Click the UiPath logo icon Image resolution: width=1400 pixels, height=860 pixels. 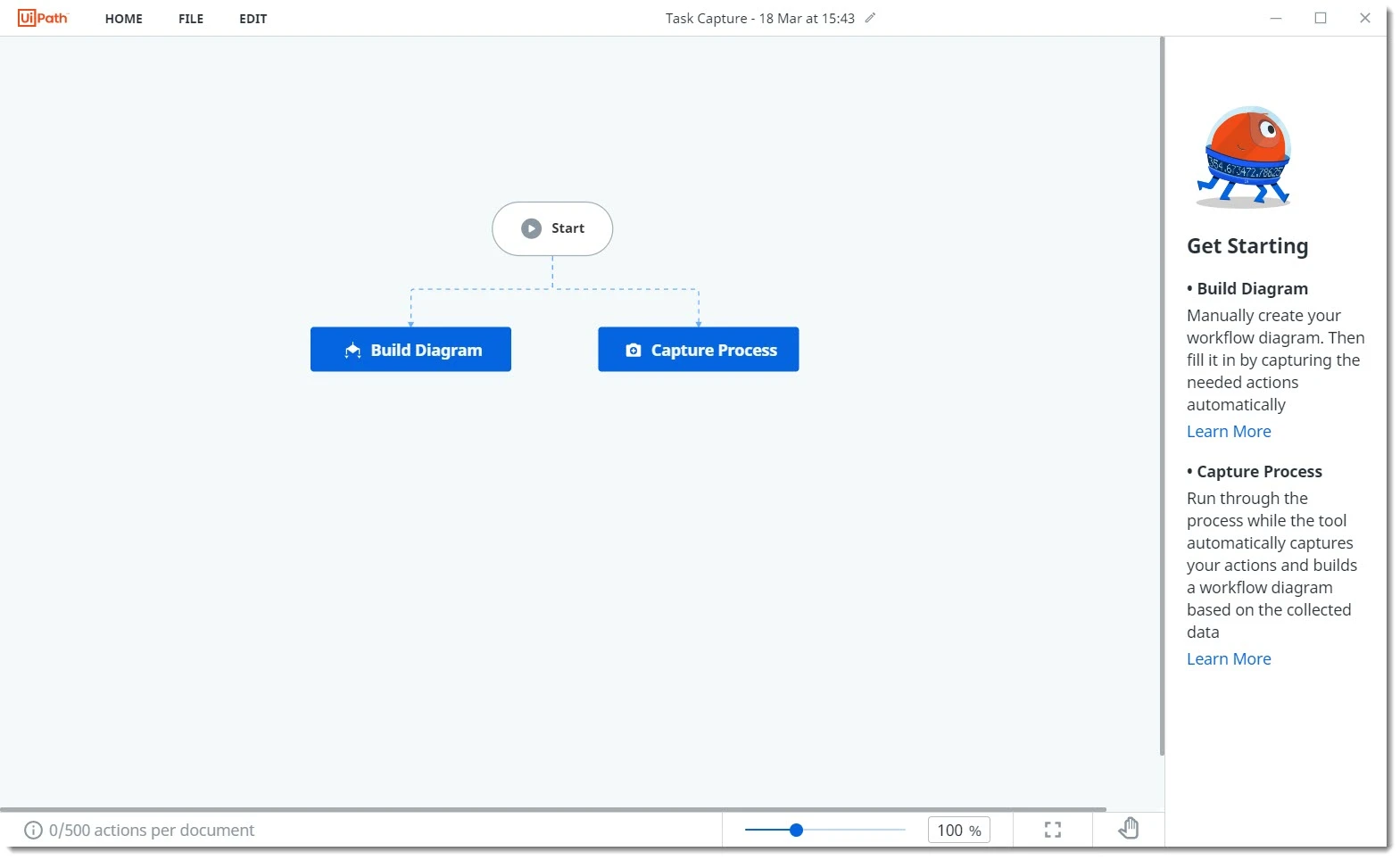[43, 18]
